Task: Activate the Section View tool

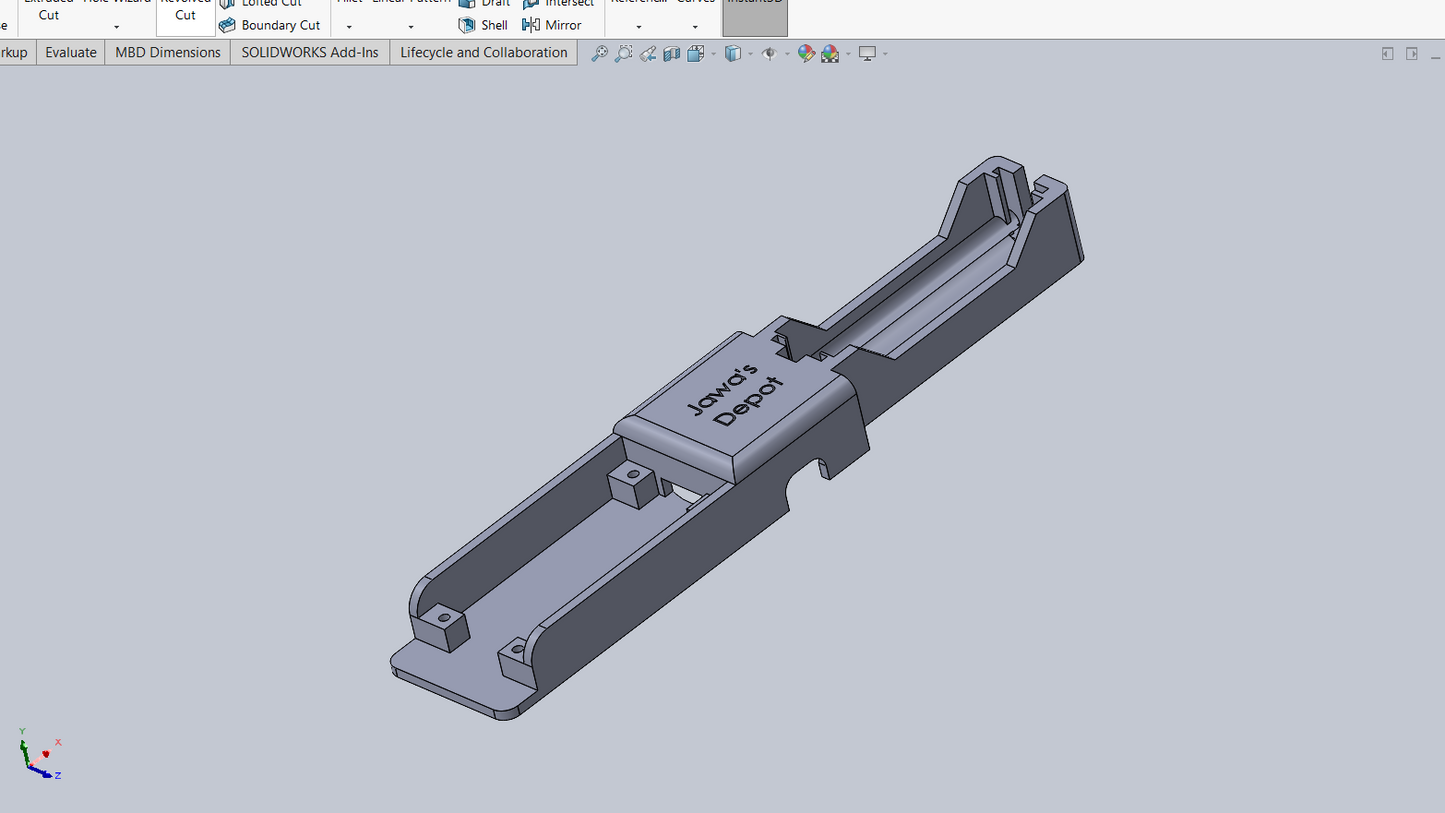Action: pos(671,54)
